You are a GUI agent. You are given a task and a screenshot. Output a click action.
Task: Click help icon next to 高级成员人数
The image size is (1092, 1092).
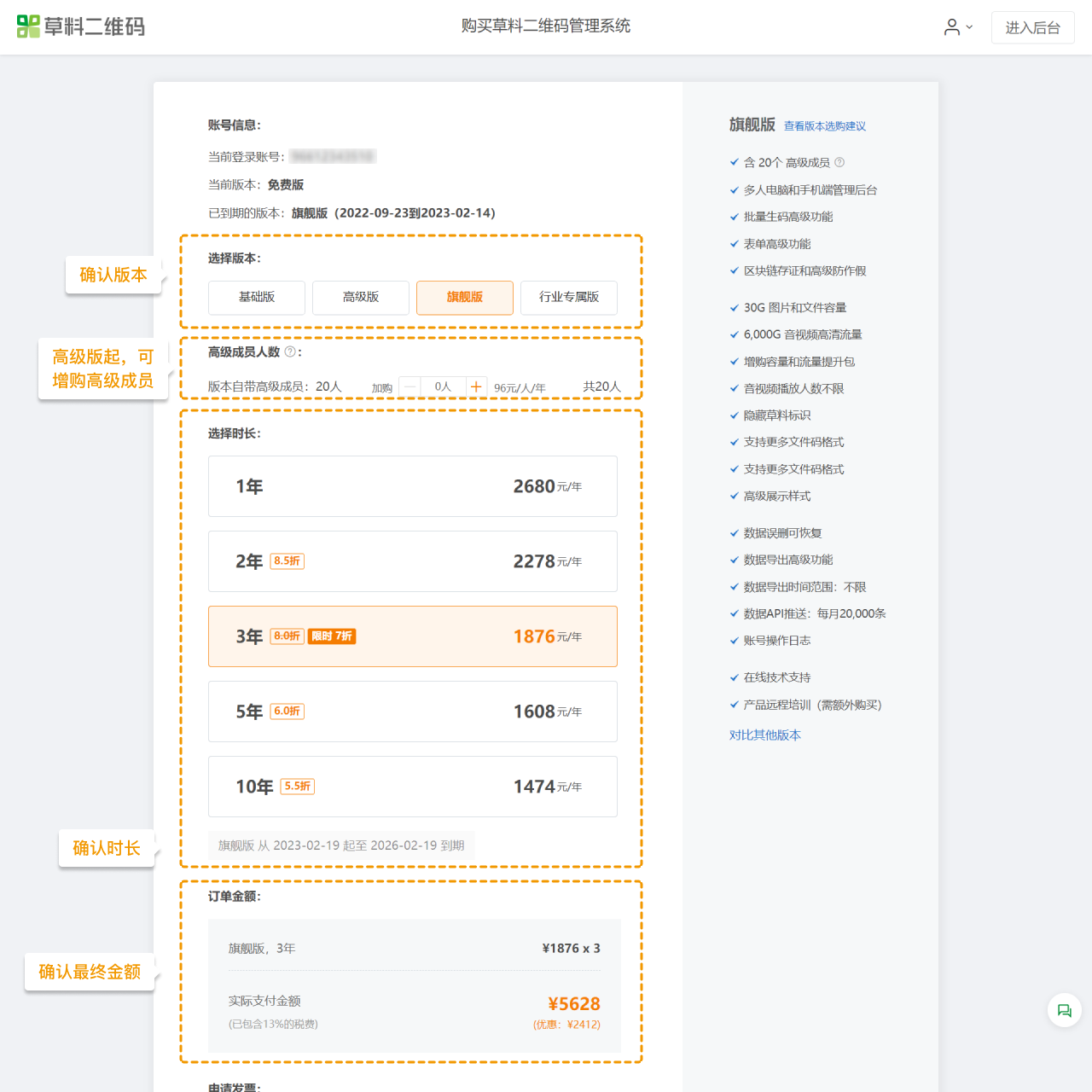point(290,351)
